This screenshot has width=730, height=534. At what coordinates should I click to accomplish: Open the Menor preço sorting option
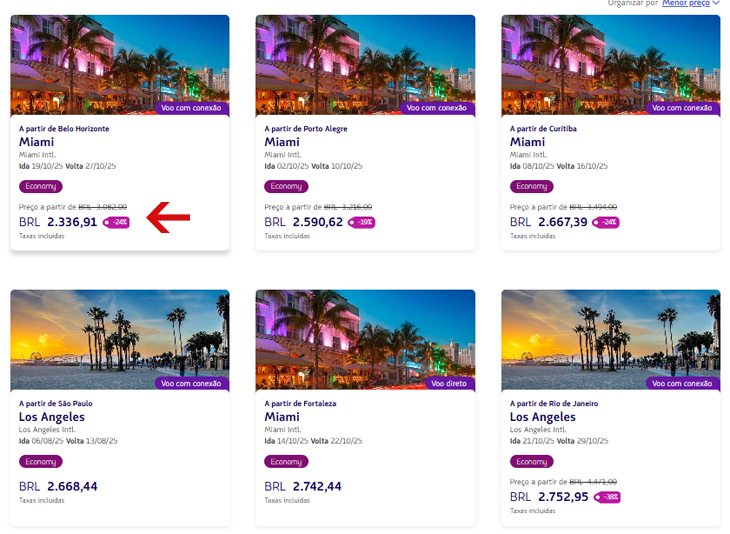pos(686,3)
